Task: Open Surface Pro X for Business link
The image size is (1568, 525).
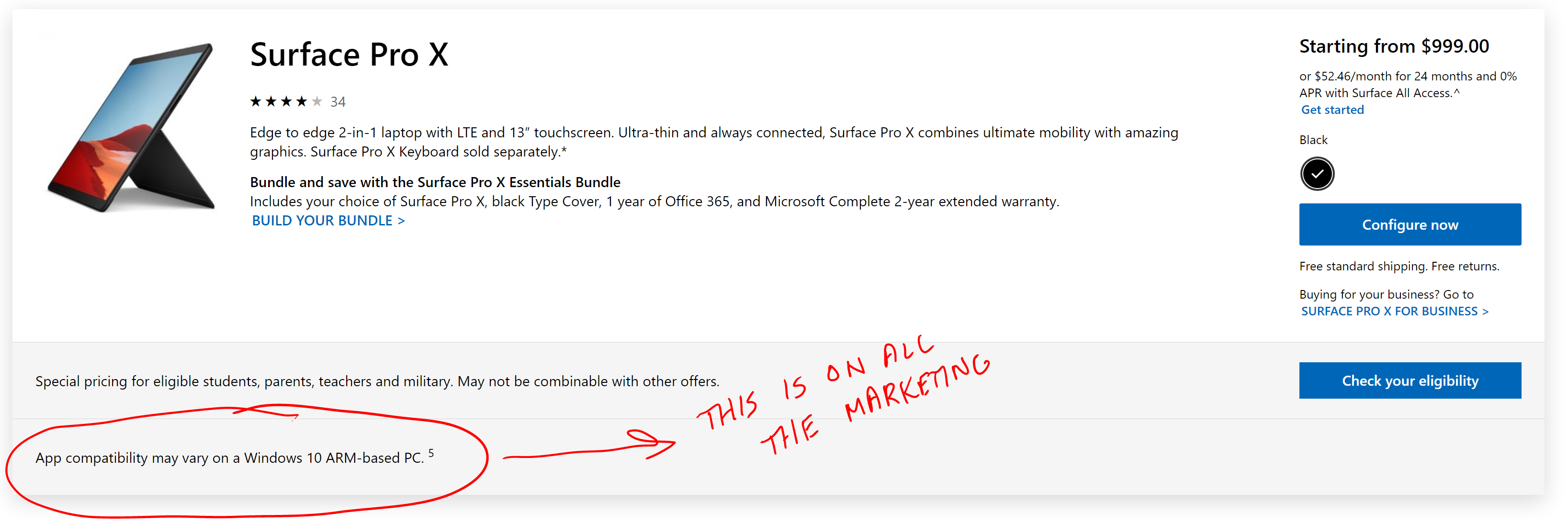Action: point(1395,312)
